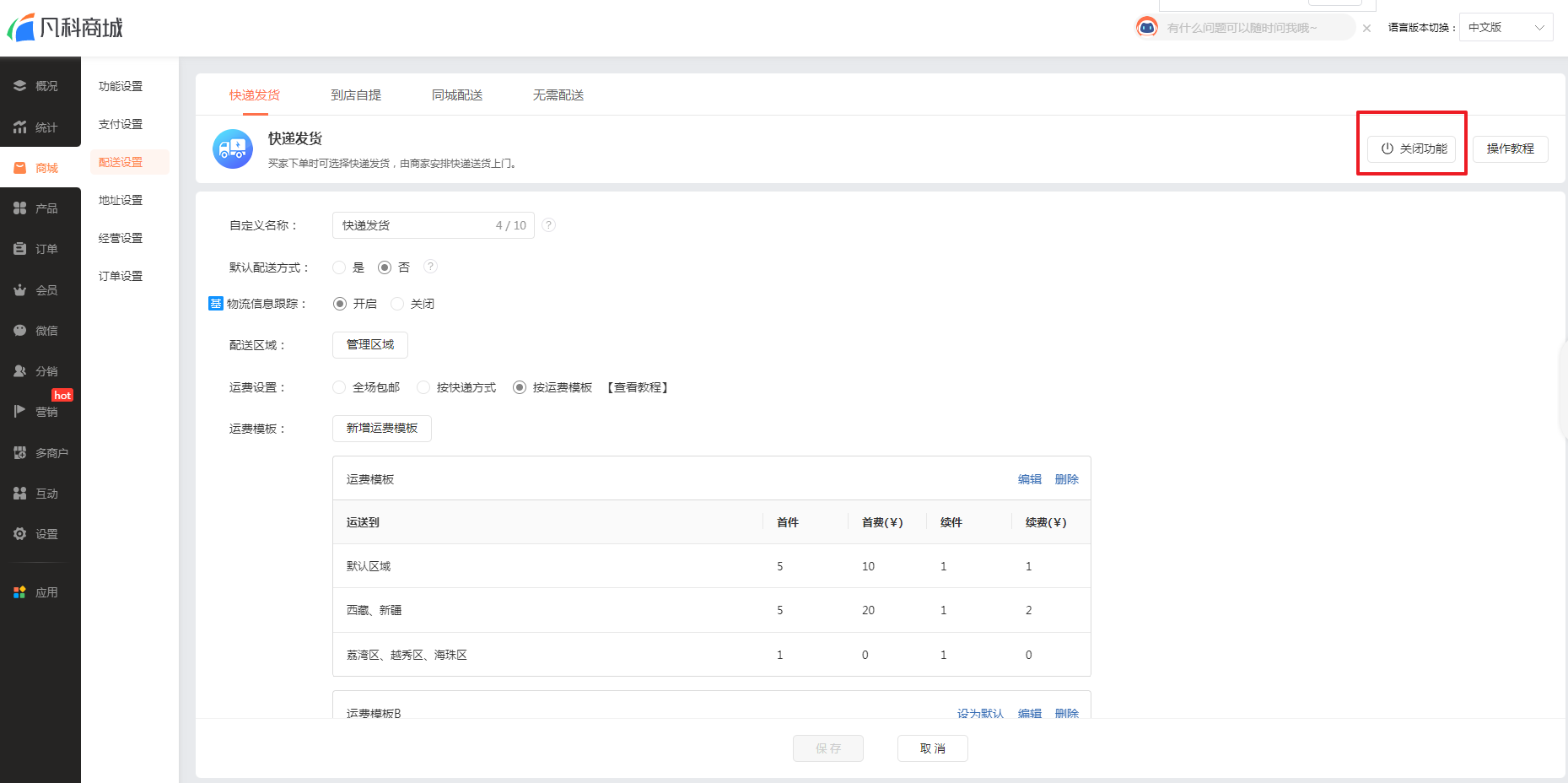Open the 【查看教程】 link
The image size is (1568, 783).
pos(638,387)
